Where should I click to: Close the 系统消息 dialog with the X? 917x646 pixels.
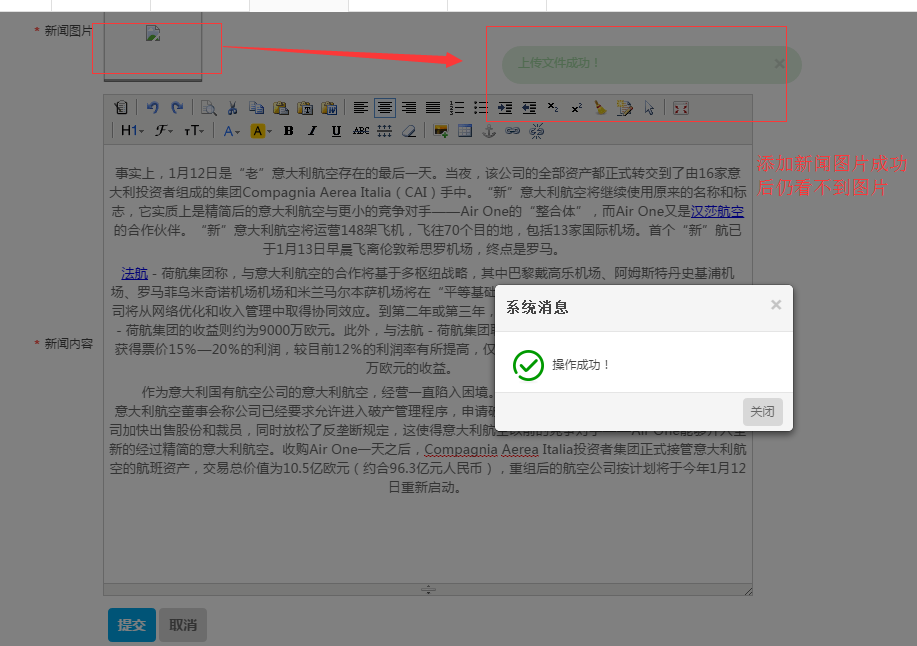point(776,305)
